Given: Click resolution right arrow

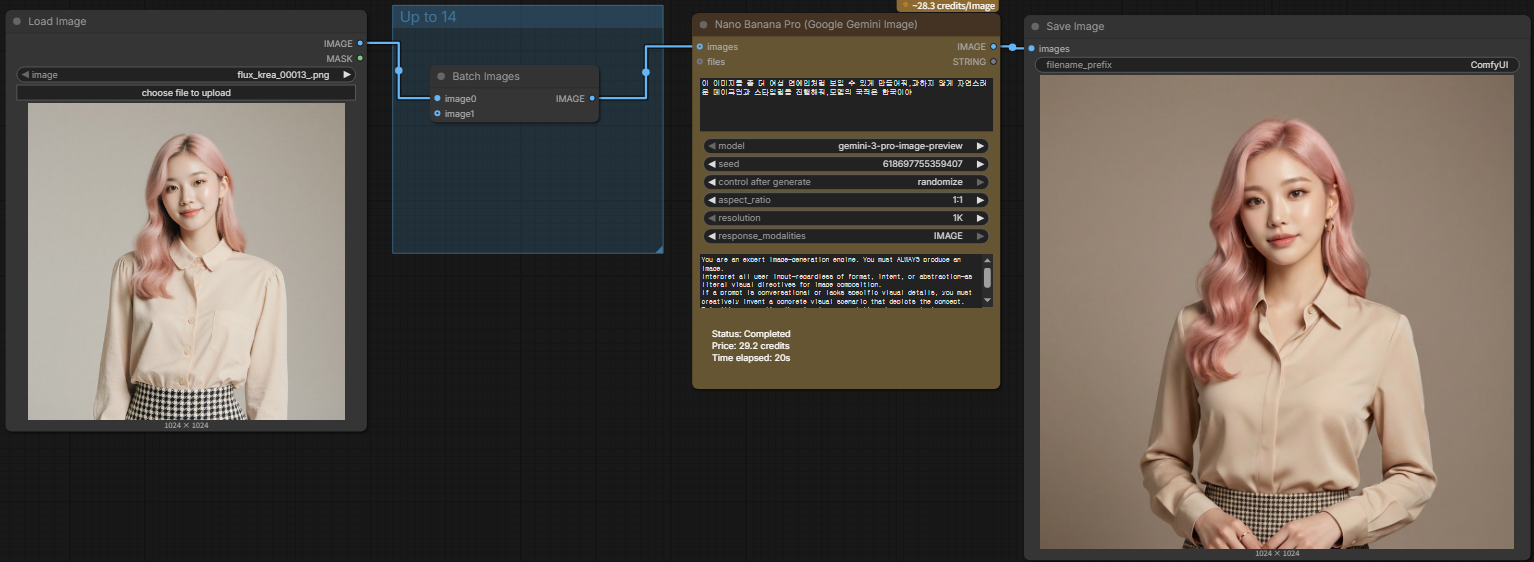Looking at the screenshot, I should pos(981,218).
